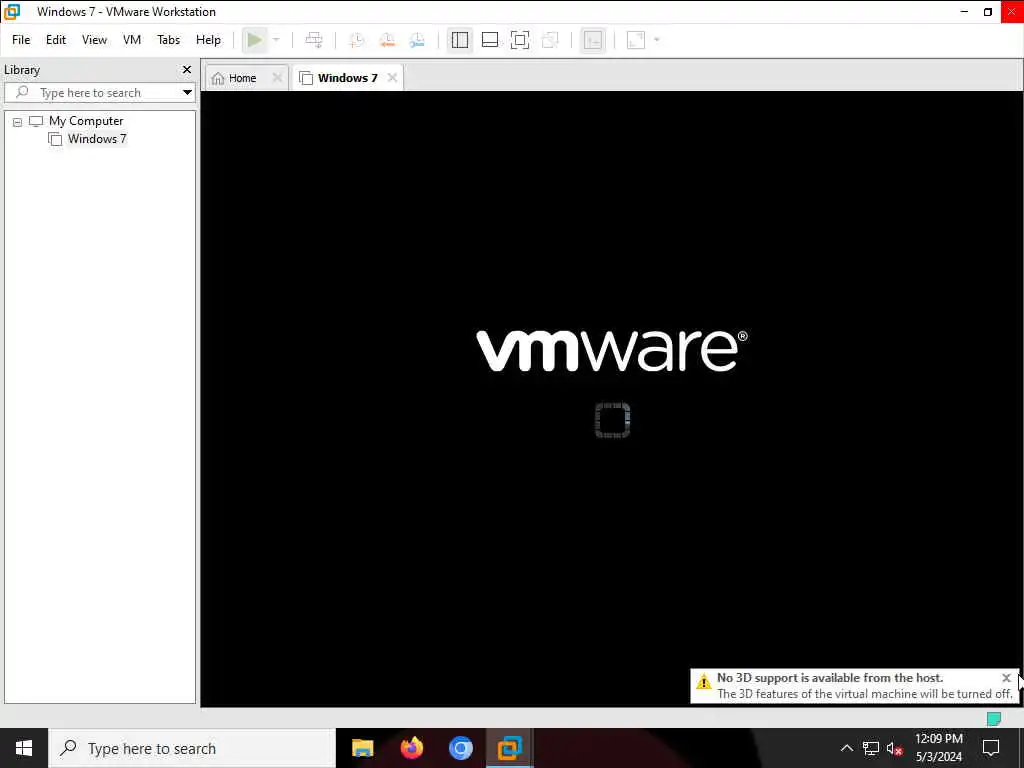Close the Library panel
The width and height of the screenshot is (1024, 768).
[x=187, y=69]
